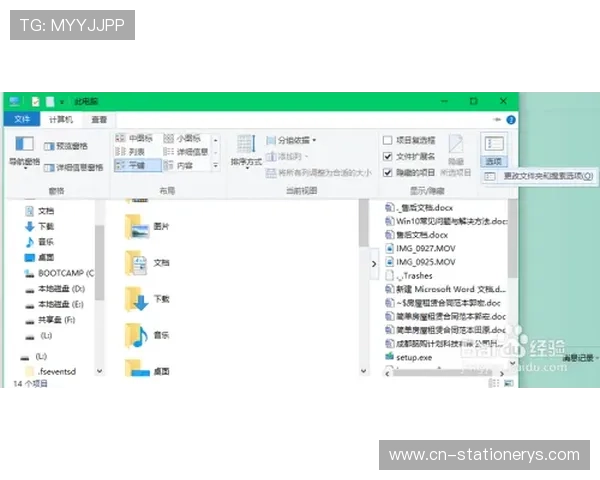Click the 选项 options button

tap(494, 150)
